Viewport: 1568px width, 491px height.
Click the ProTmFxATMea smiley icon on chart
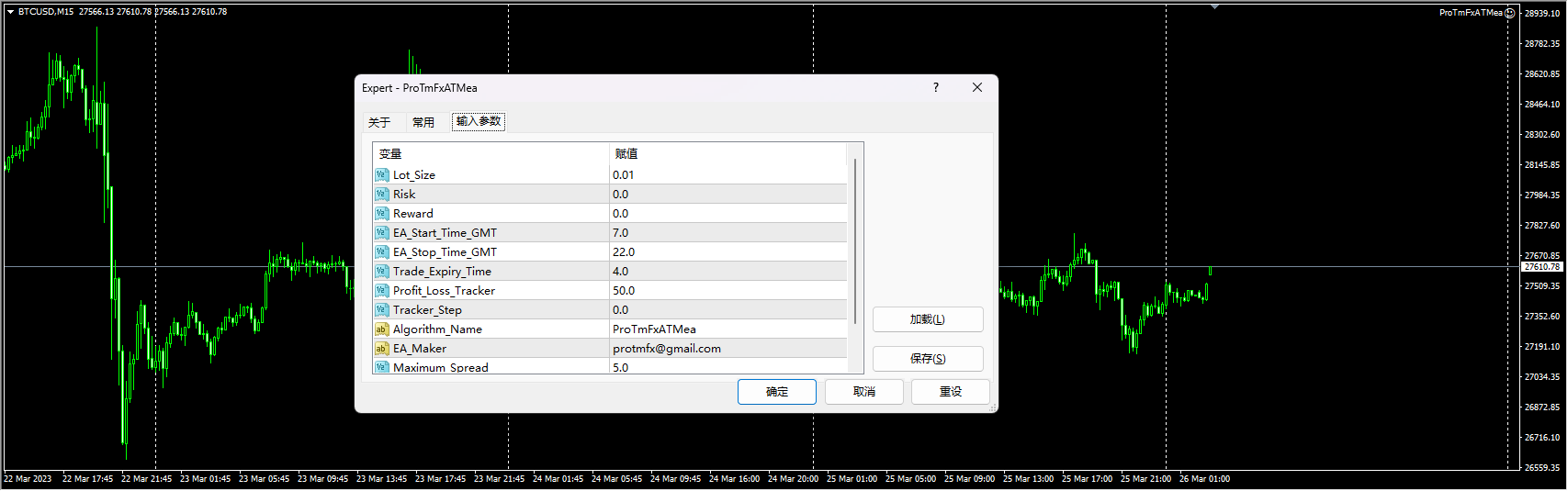point(1510,13)
